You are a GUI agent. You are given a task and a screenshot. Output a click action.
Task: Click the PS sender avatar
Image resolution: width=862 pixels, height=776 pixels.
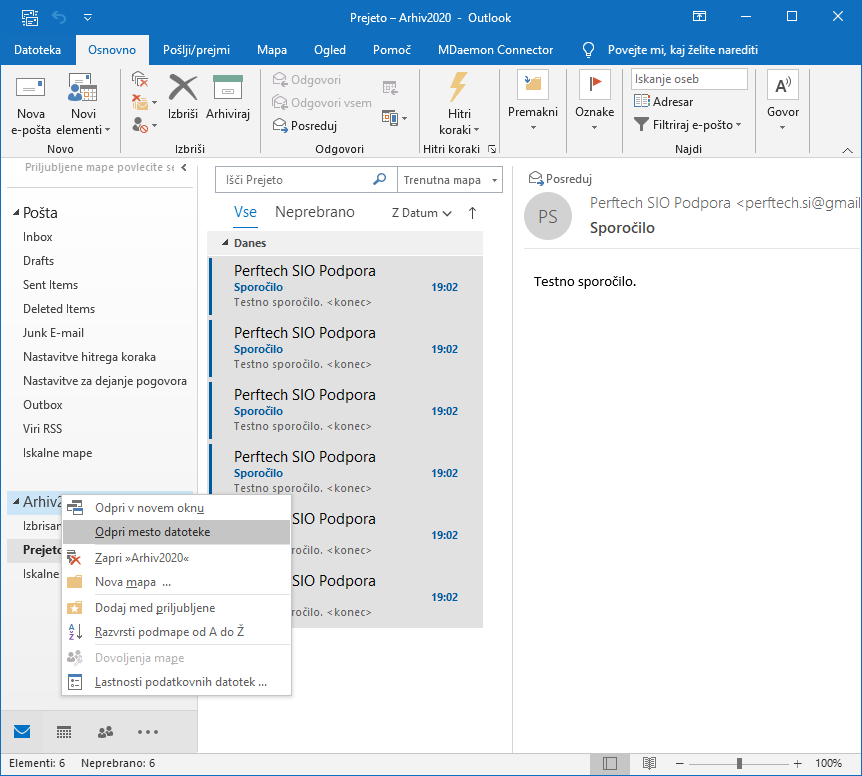tap(548, 216)
